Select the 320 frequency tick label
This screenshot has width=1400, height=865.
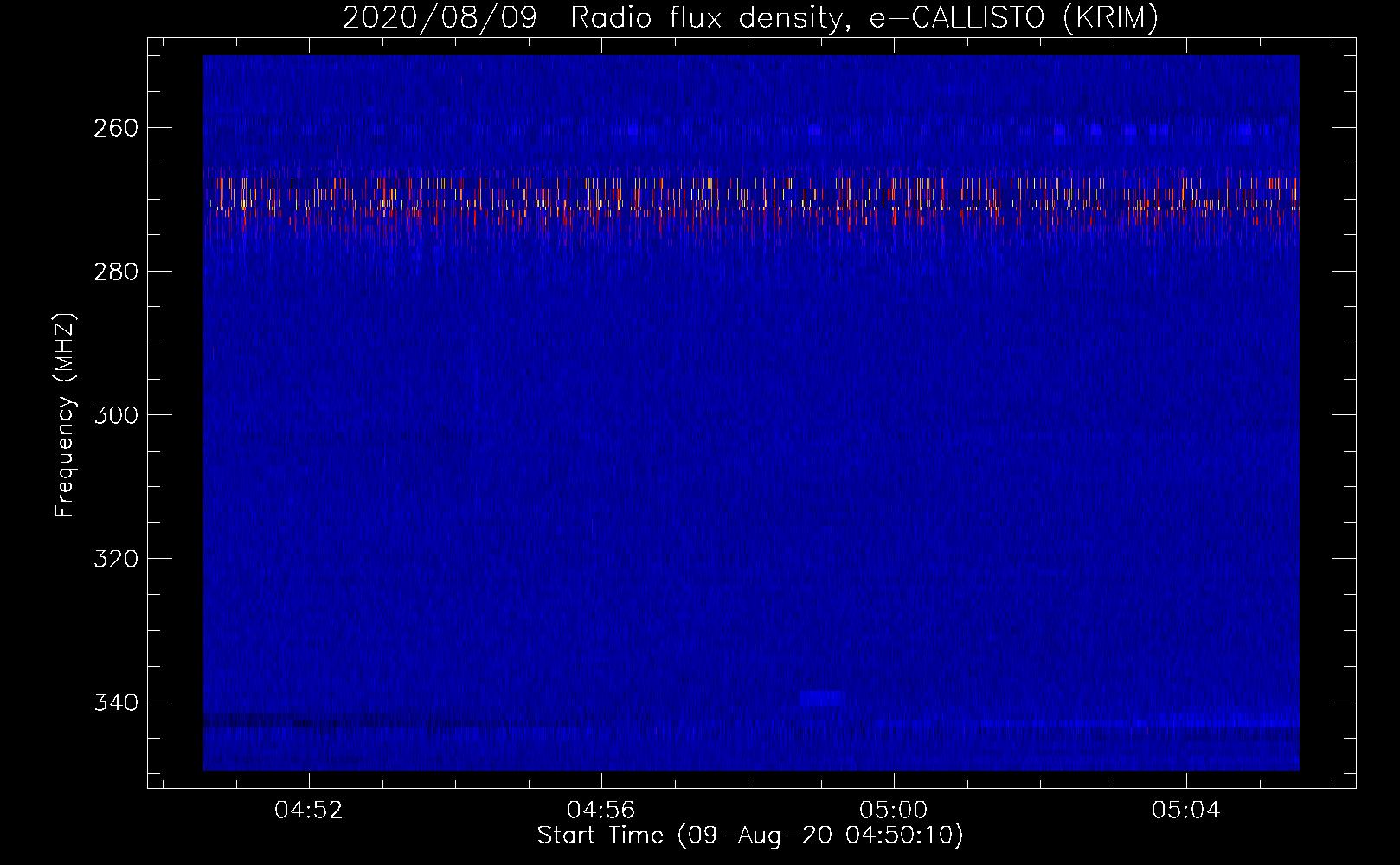pos(116,559)
